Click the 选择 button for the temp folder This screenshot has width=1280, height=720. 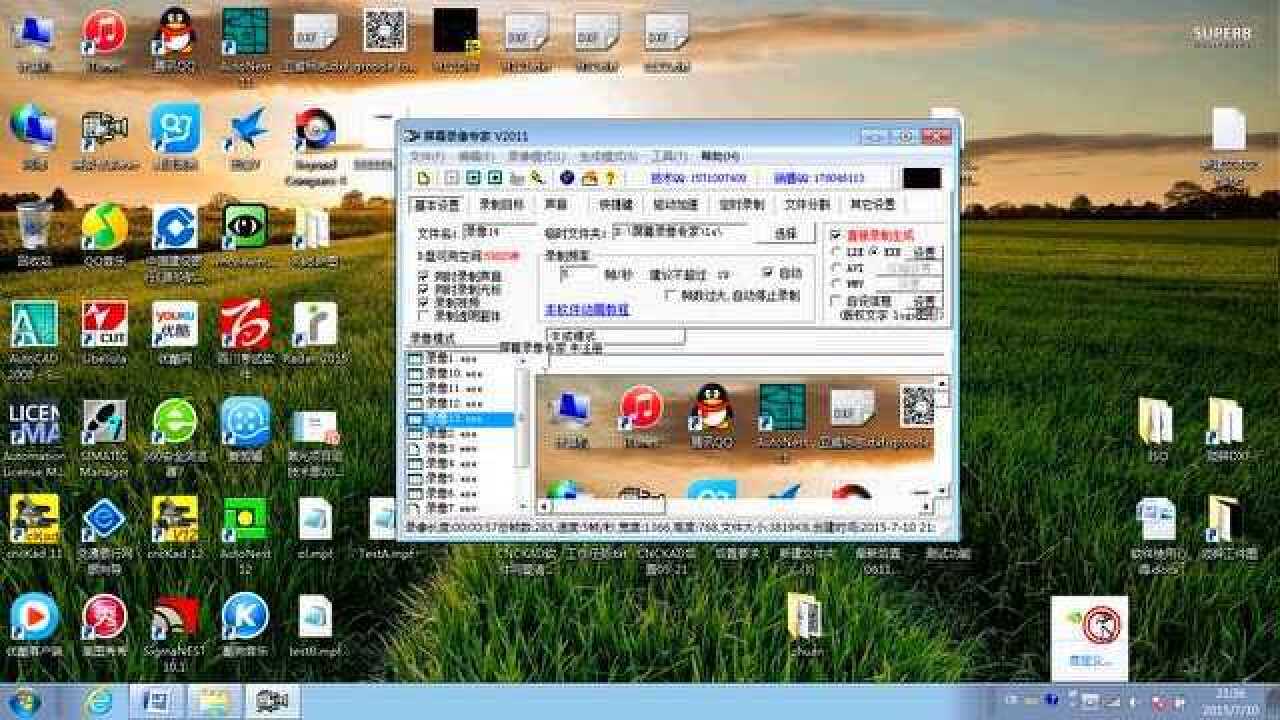click(x=784, y=234)
